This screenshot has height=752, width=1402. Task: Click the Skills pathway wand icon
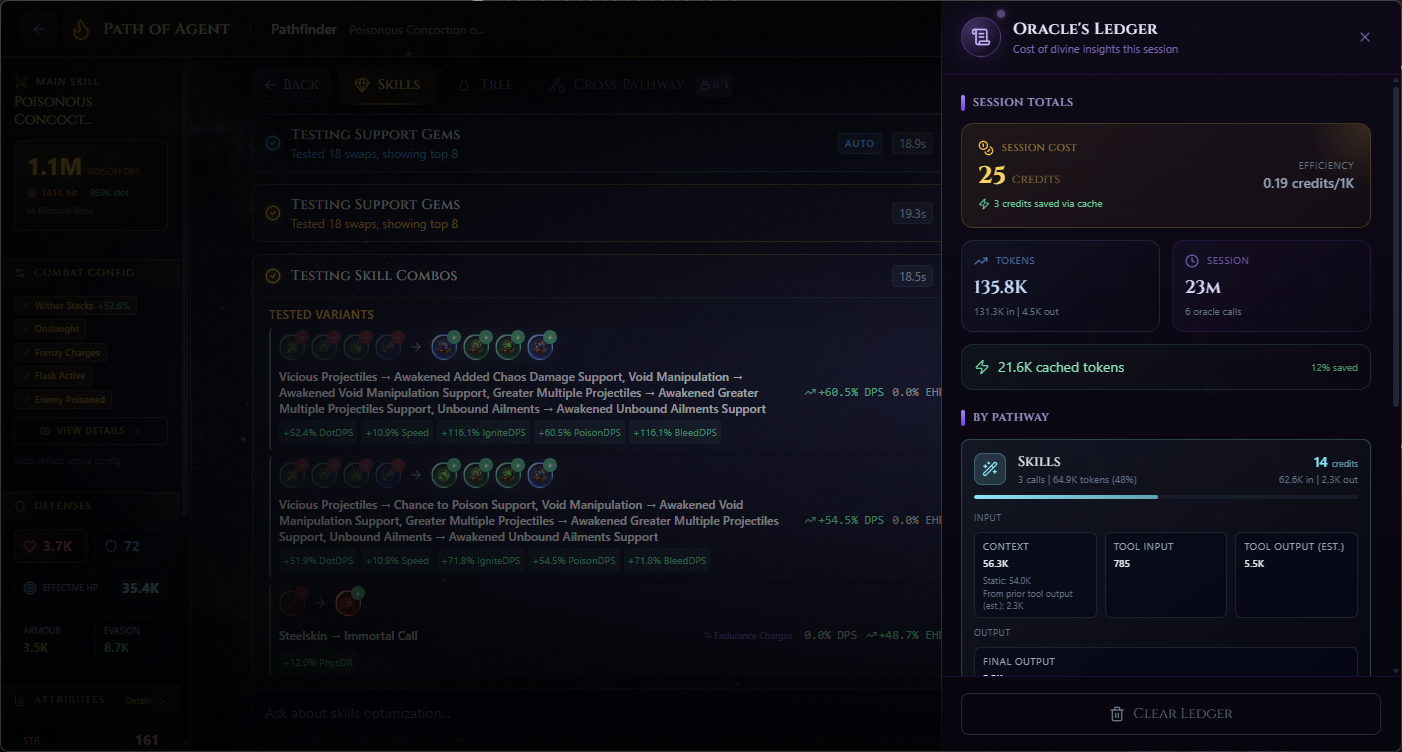[x=990, y=469]
